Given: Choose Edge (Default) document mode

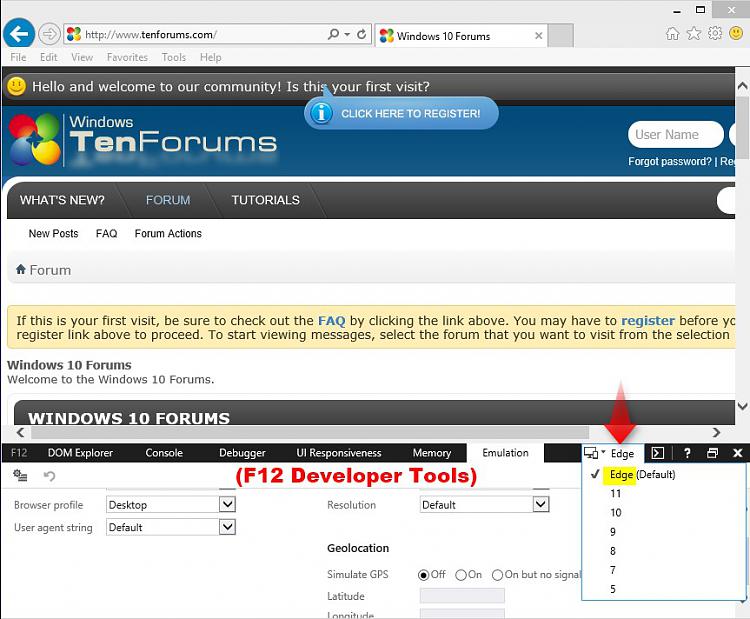Looking at the screenshot, I should (663, 475).
